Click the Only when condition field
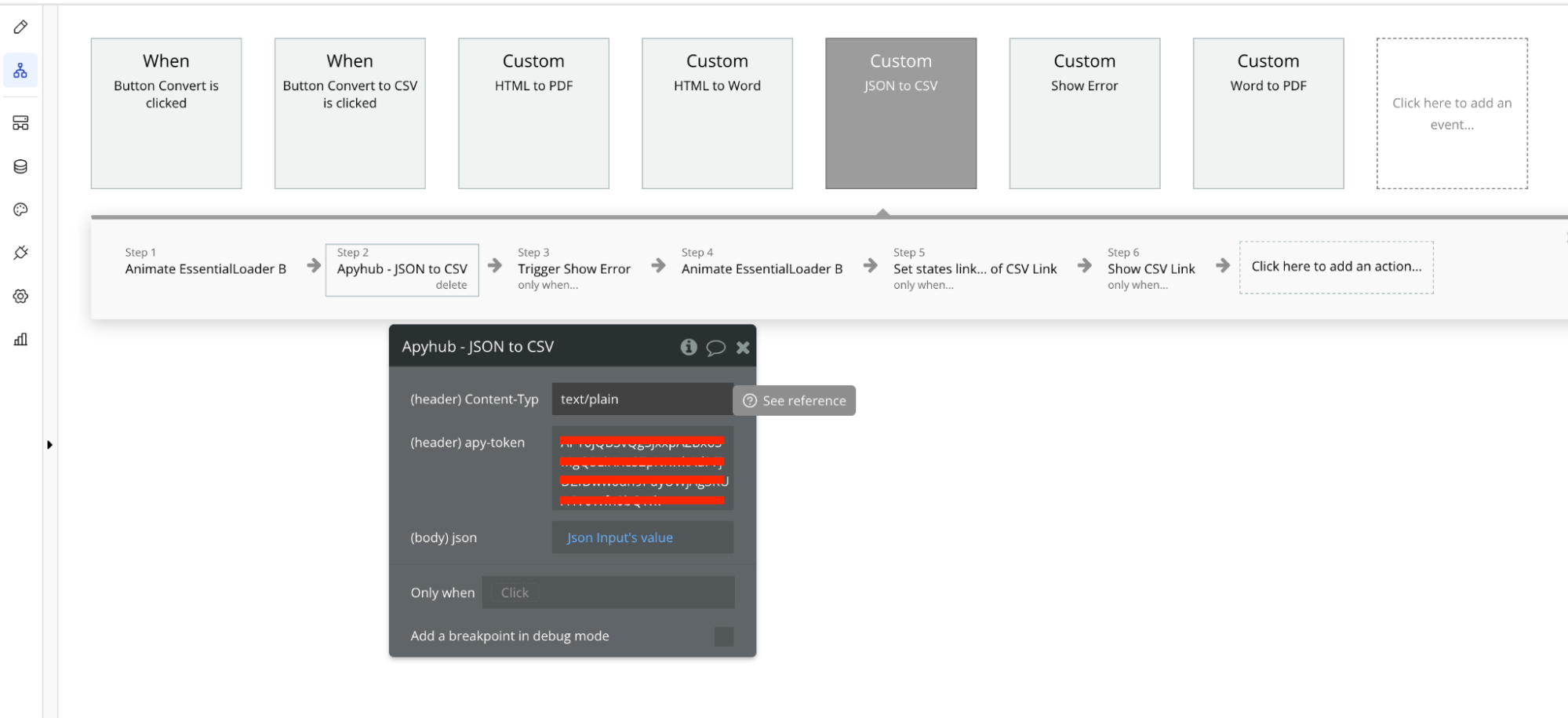The height and width of the screenshot is (718, 1568). click(x=608, y=592)
